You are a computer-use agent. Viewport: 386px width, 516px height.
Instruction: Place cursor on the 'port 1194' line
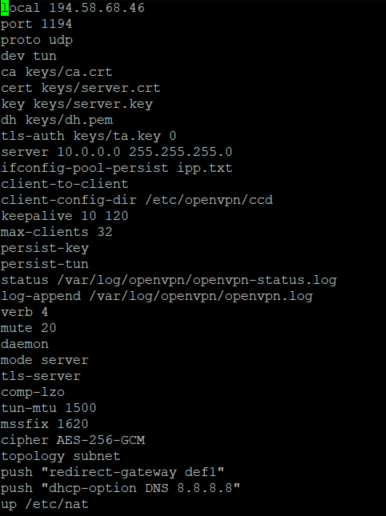[36, 24]
